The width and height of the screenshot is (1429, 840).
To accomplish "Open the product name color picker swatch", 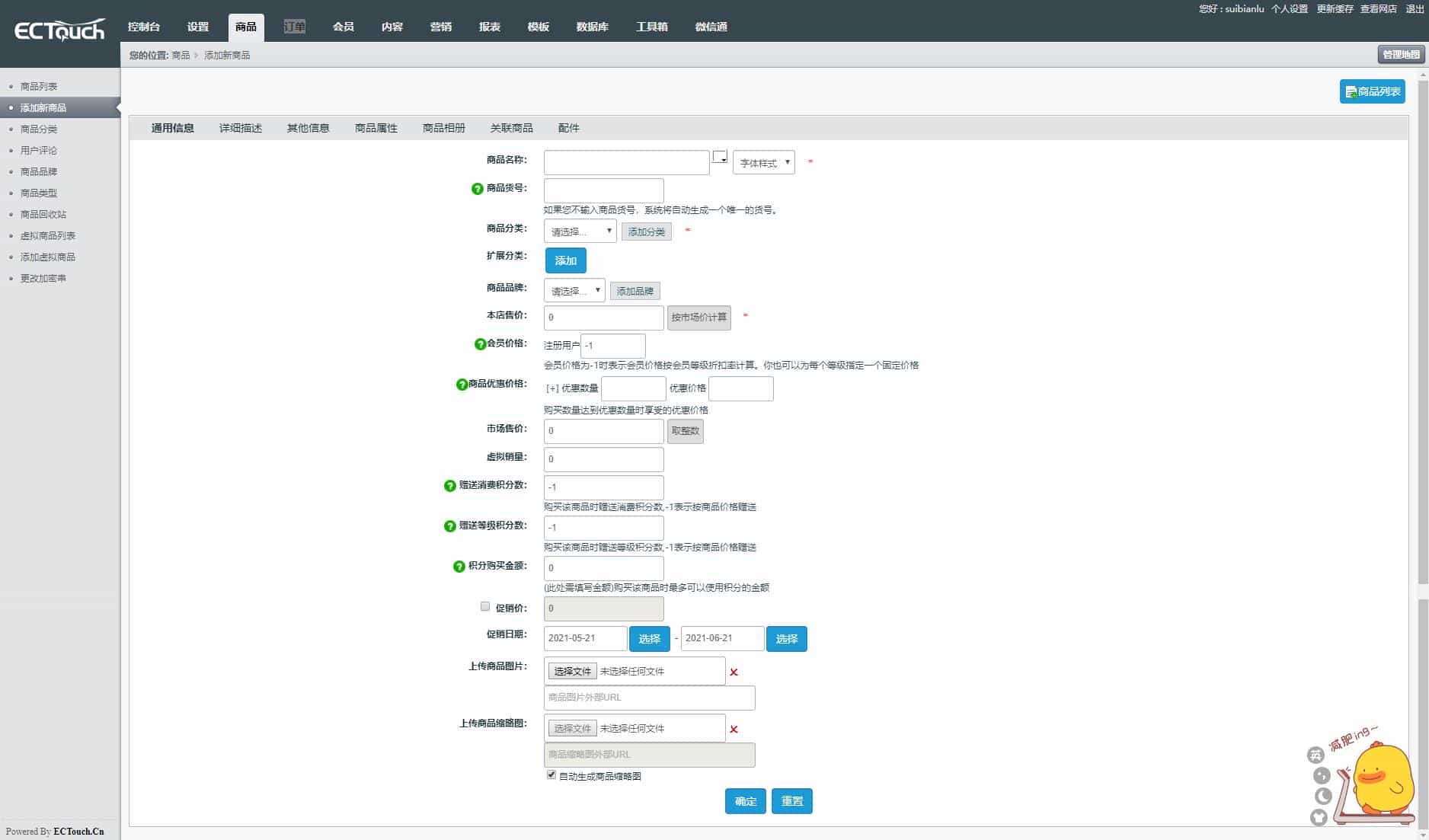I will [x=720, y=157].
